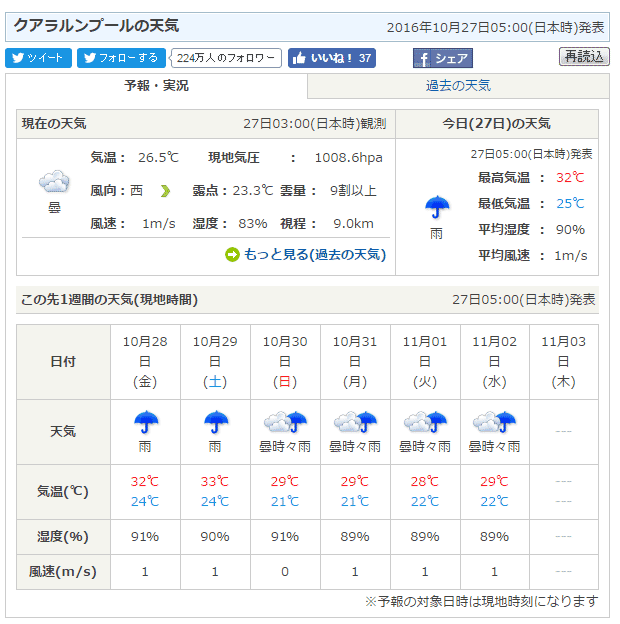Click the 視程 9.0km value
This screenshot has height=624, width=620.
[x=353, y=224]
